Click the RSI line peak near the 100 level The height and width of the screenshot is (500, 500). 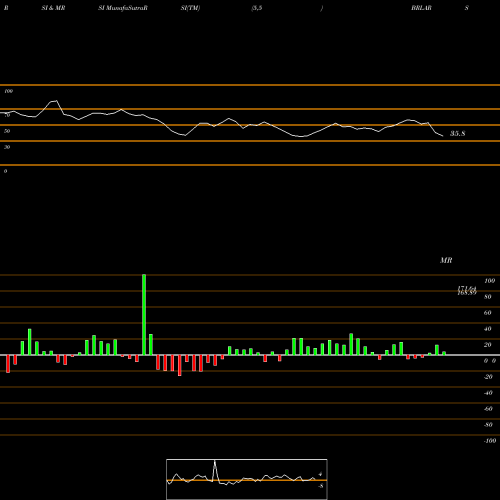pos(54,101)
